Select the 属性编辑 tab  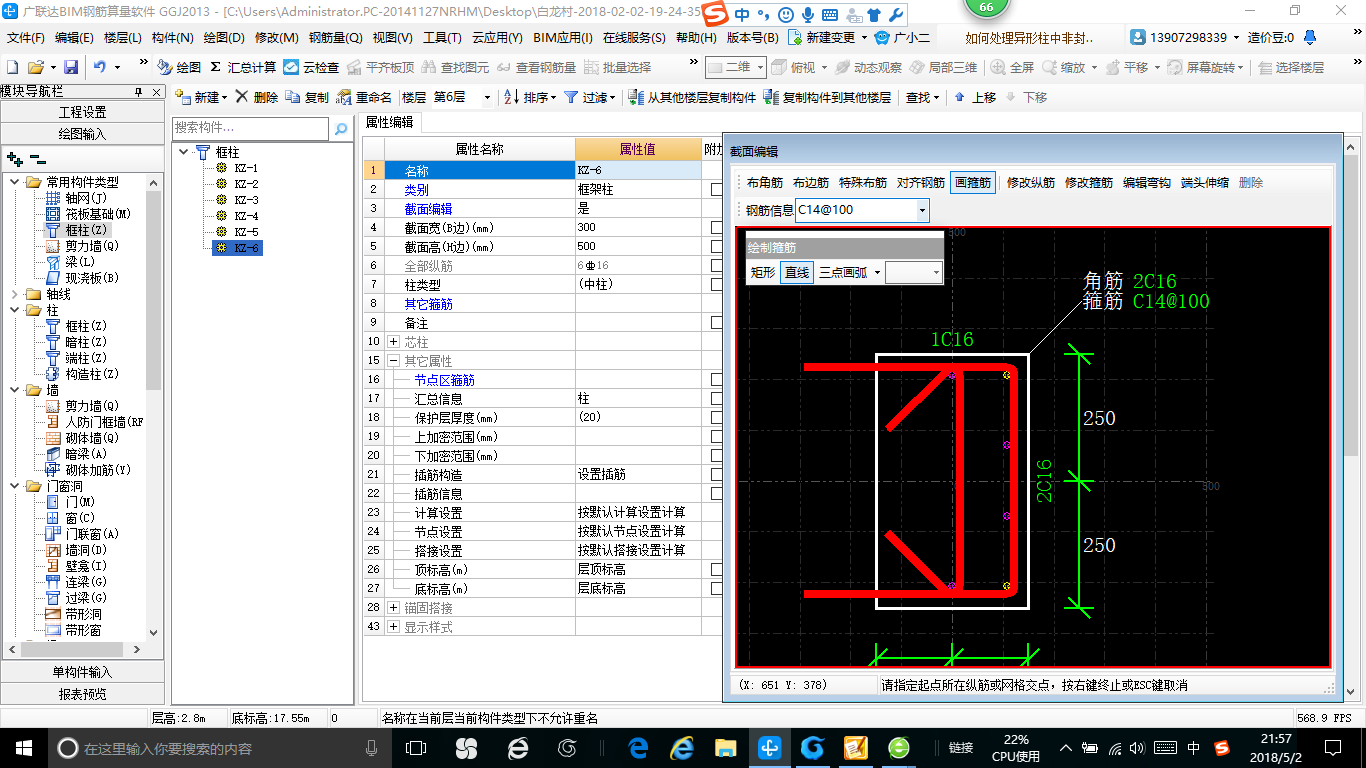[389, 123]
